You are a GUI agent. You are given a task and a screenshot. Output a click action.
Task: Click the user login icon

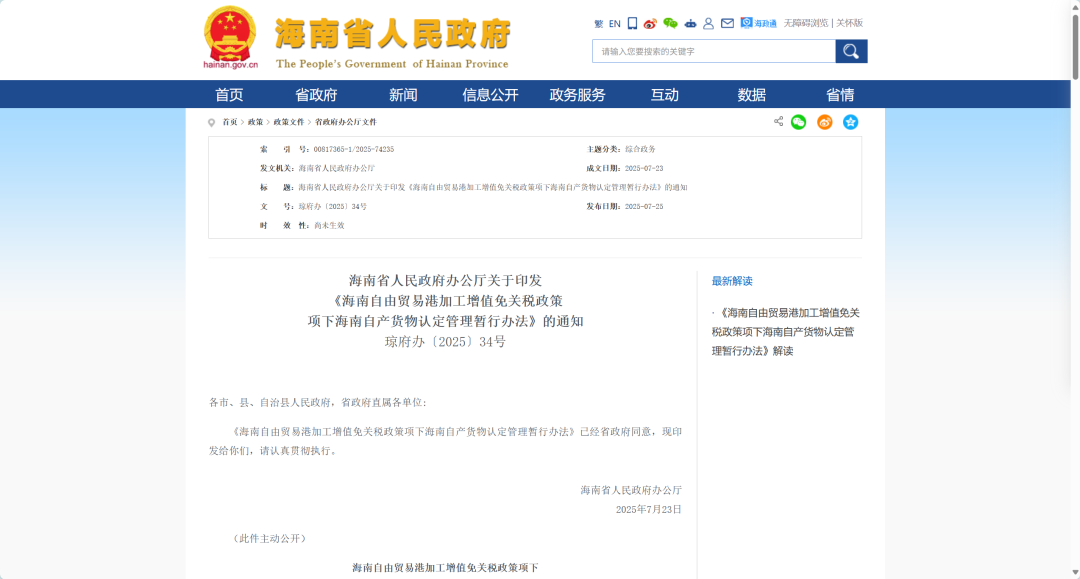click(x=708, y=22)
